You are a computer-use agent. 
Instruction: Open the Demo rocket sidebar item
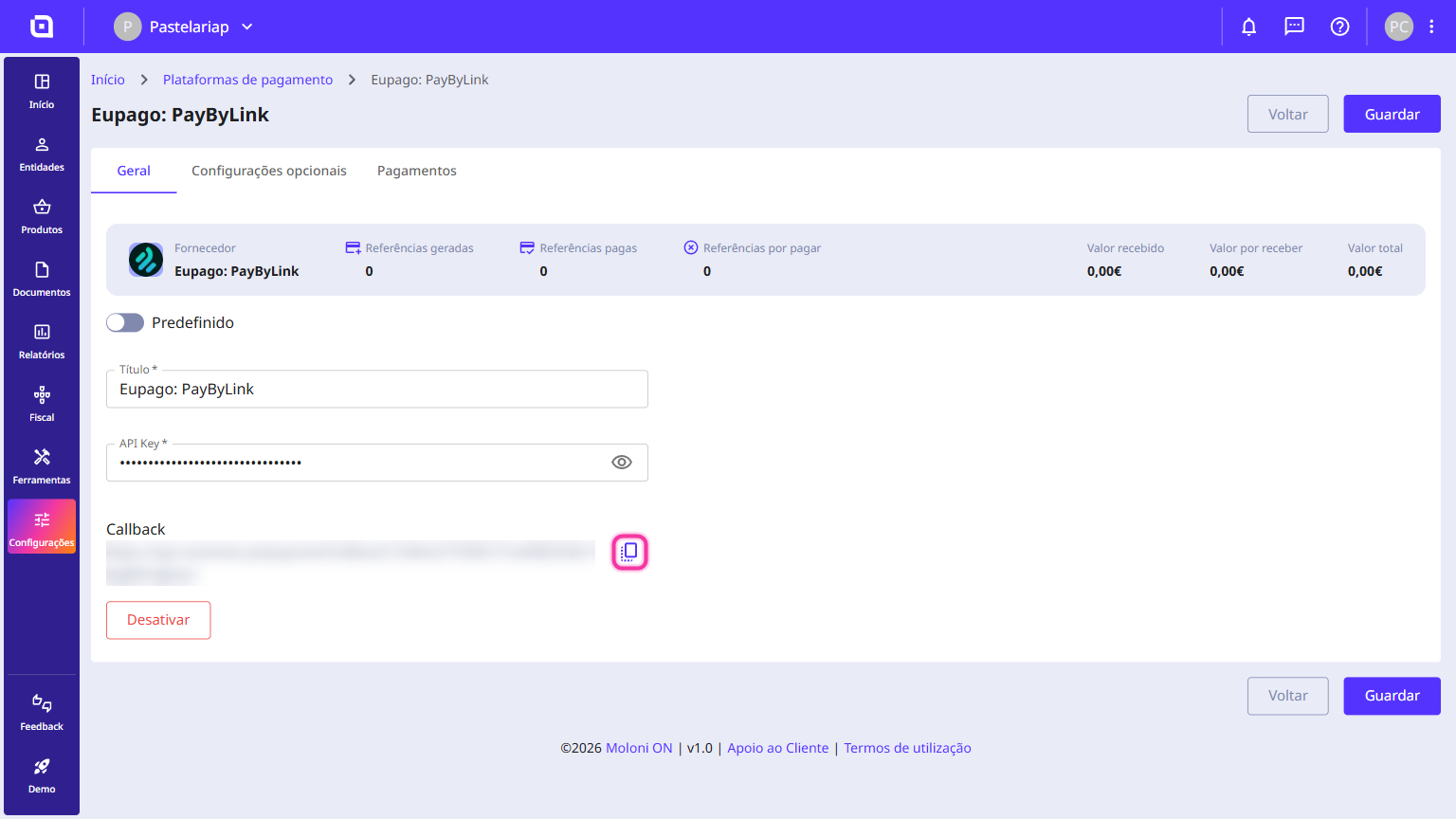42,775
